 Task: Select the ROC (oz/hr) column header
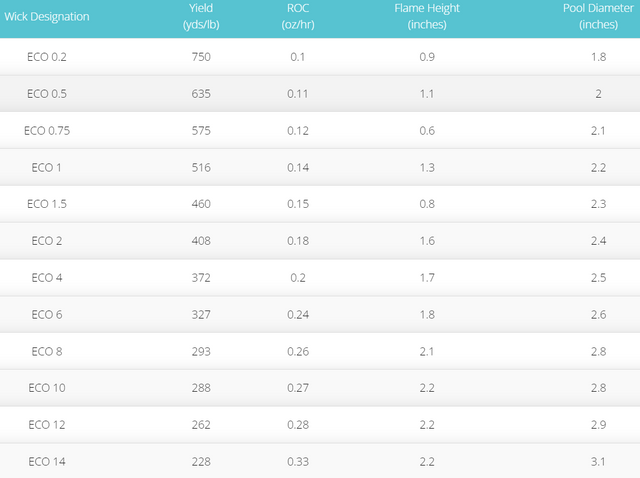(x=298, y=16)
